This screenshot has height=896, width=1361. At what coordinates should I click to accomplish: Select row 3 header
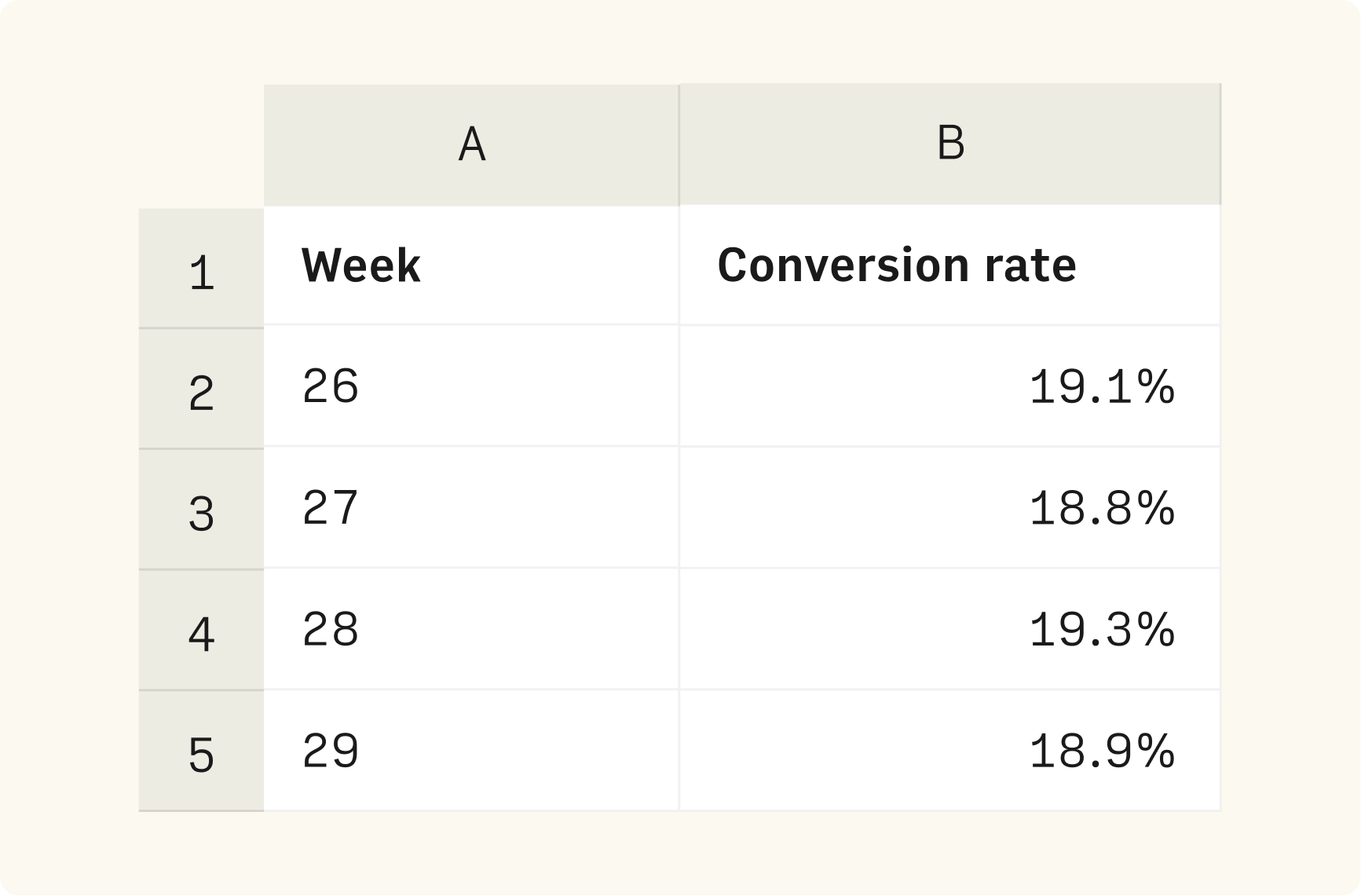pyautogui.click(x=201, y=510)
